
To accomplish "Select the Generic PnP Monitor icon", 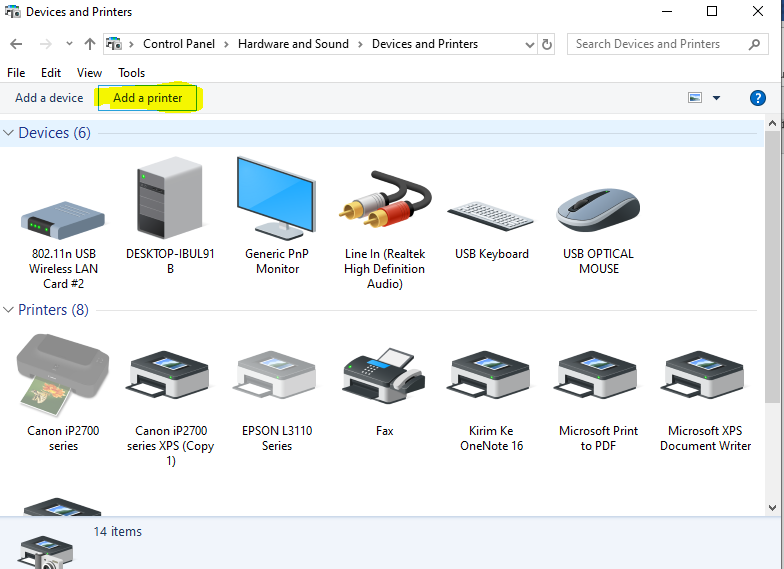I will click(276, 198).
